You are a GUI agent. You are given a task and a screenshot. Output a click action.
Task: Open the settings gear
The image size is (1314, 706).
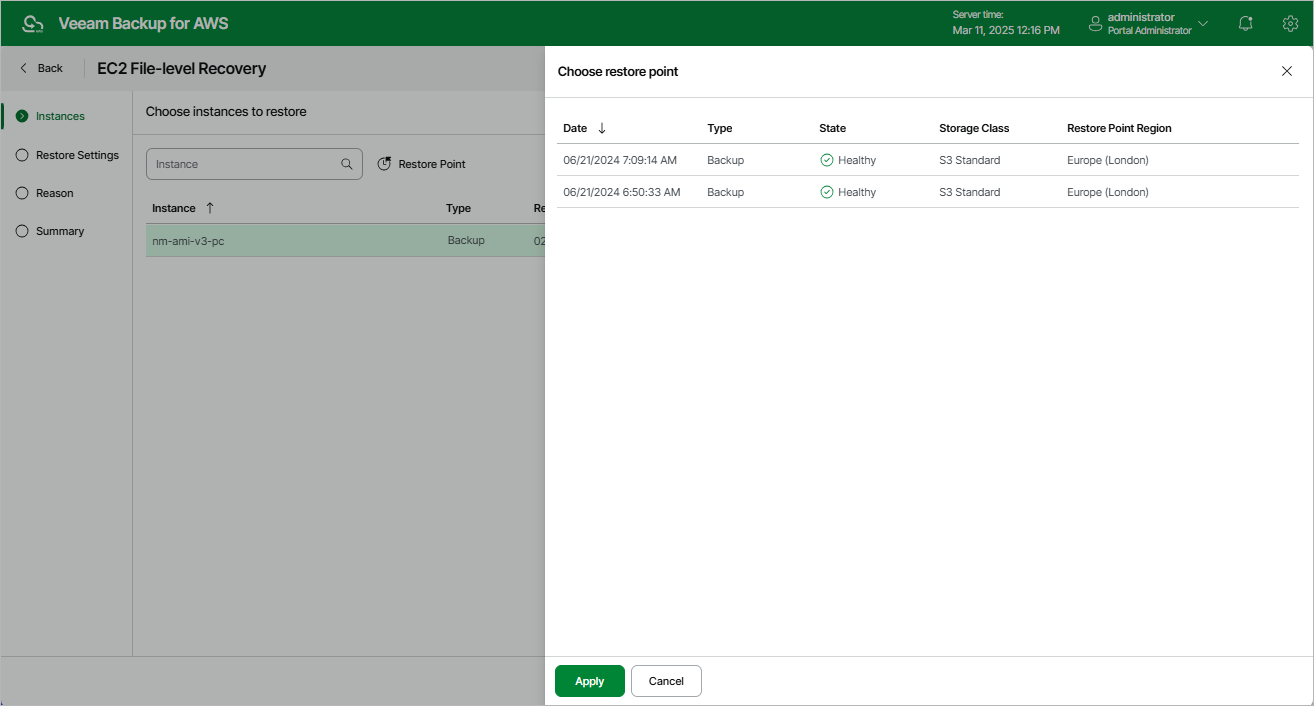point(1290,22)
